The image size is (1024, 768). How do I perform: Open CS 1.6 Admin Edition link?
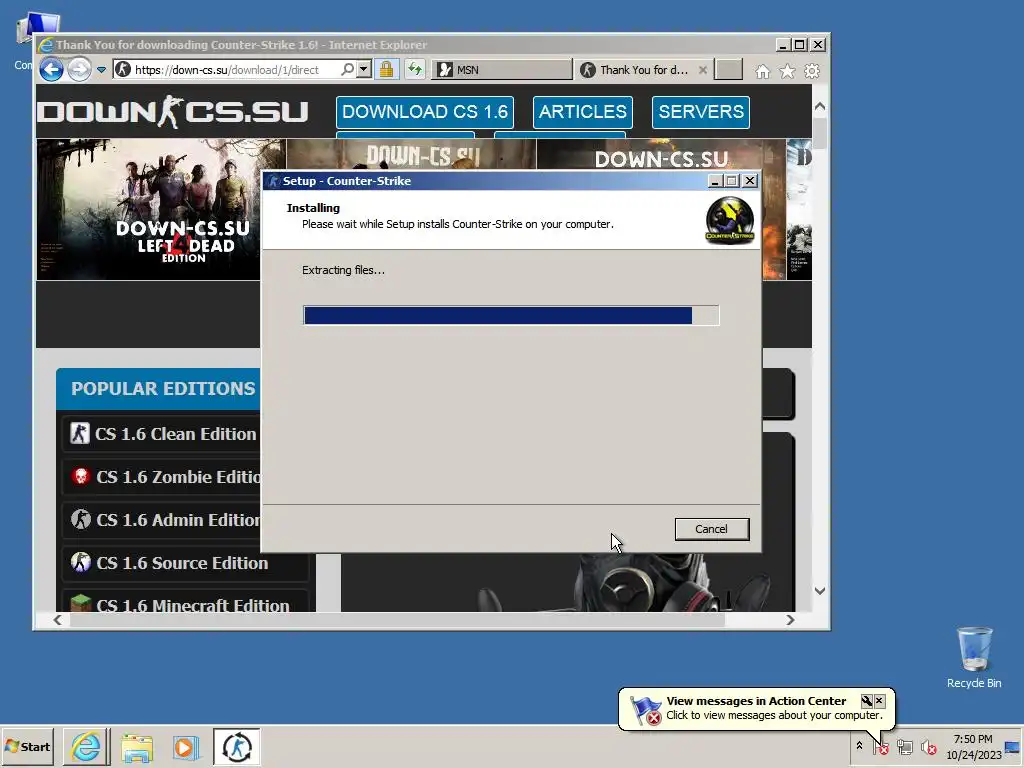tap(178, 520)
